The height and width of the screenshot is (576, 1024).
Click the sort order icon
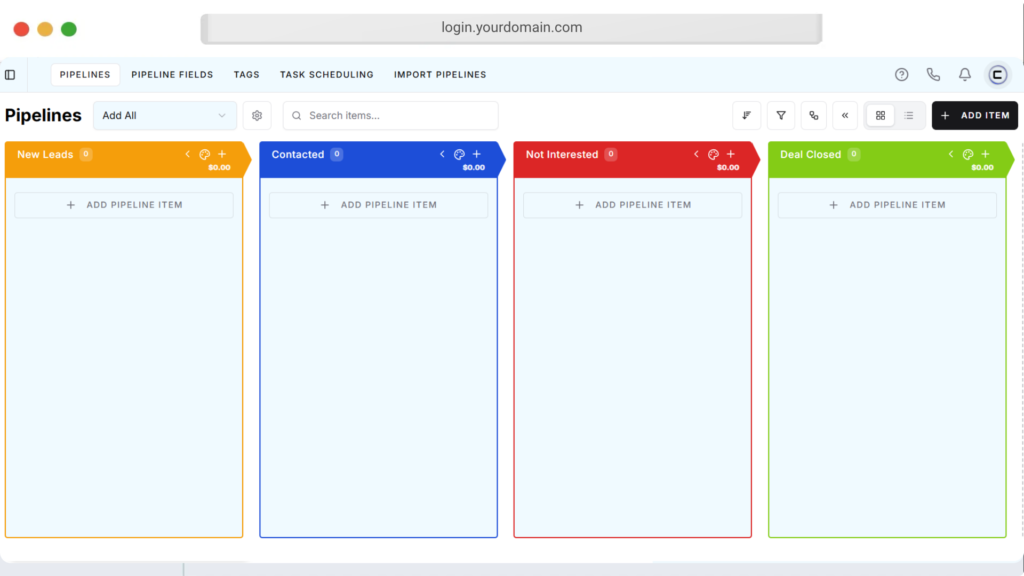coord(747,116)
